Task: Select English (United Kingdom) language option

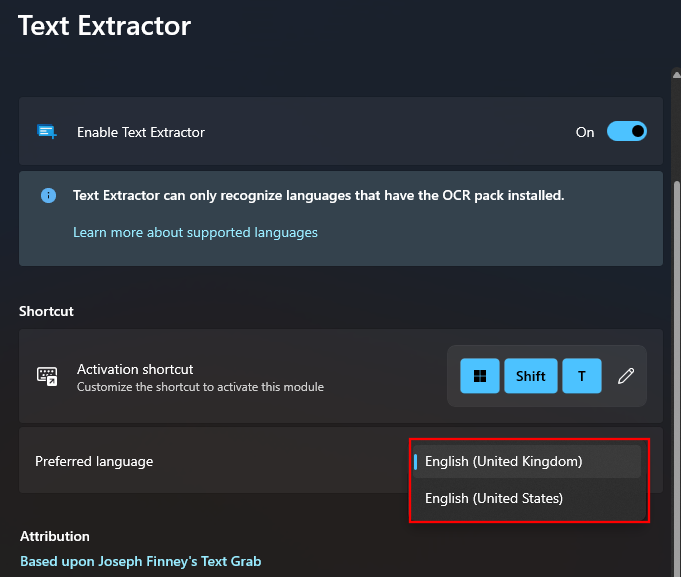Action: point(503,461)
